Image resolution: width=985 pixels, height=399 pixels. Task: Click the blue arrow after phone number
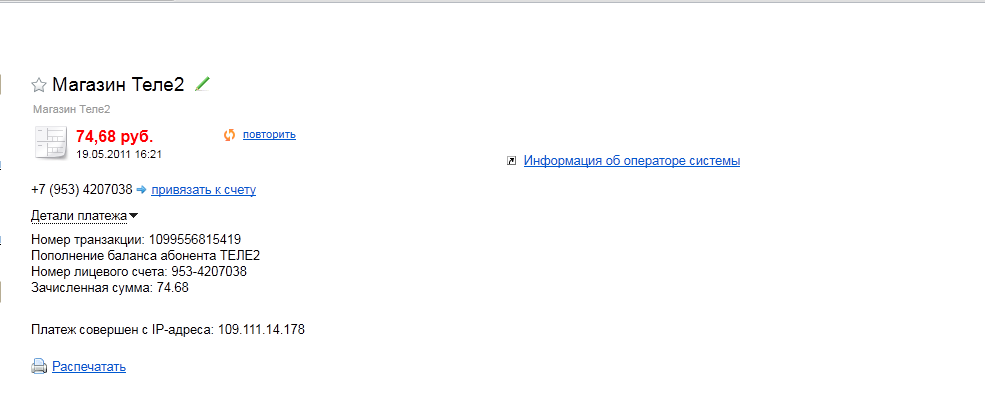(141, 189)
